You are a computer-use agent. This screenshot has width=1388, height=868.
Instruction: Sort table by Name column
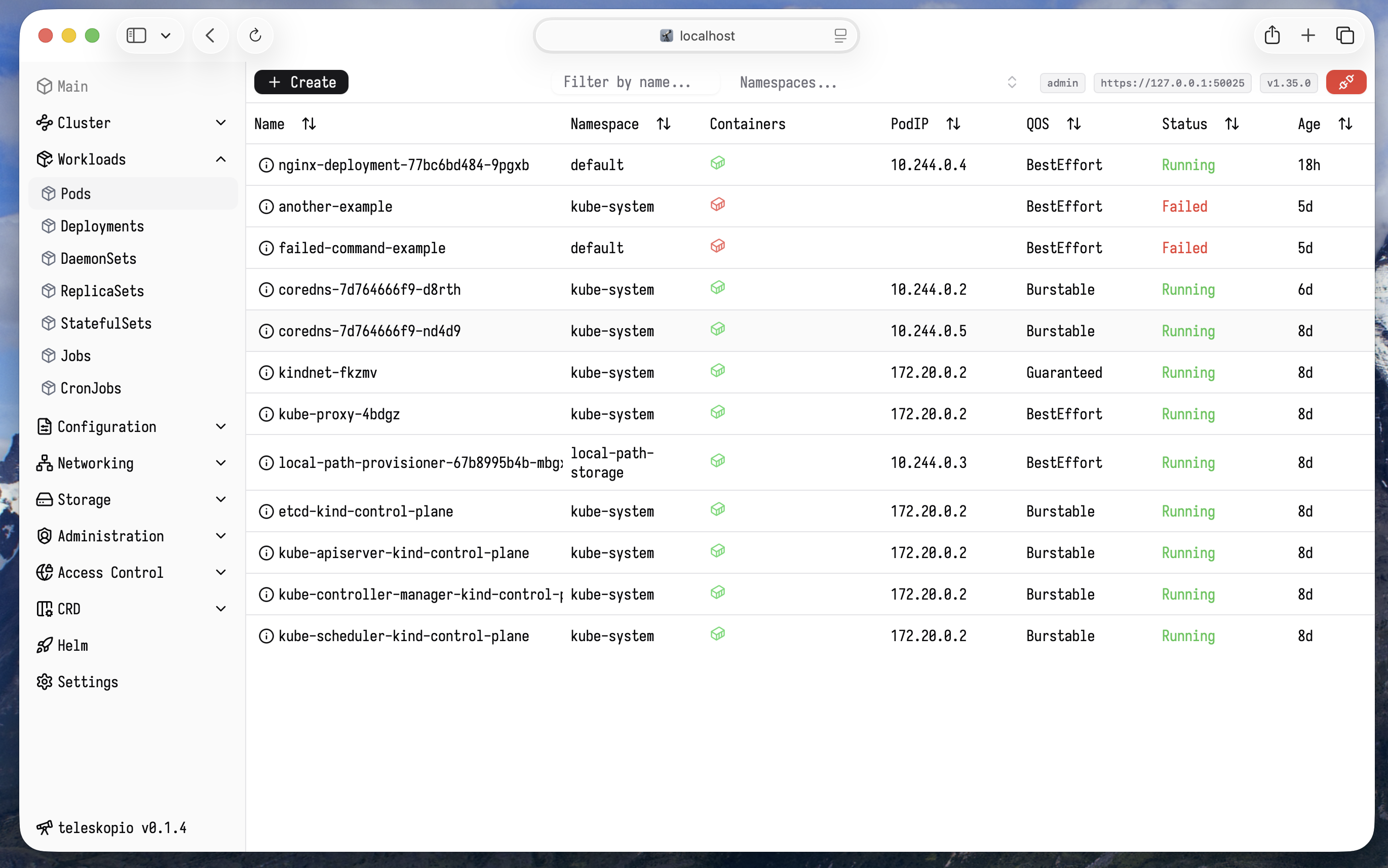click(309, 124)
